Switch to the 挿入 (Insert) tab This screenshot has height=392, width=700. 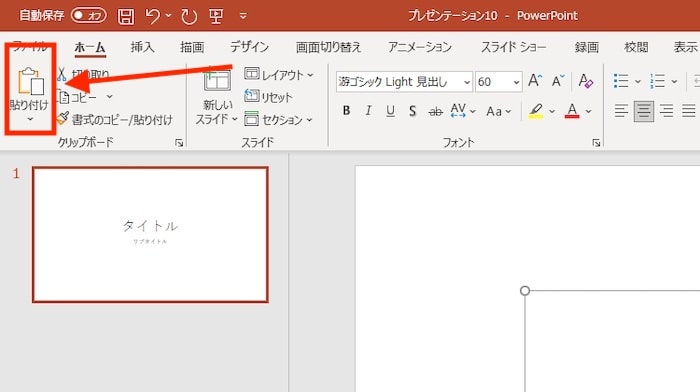(x=142, y=47)
